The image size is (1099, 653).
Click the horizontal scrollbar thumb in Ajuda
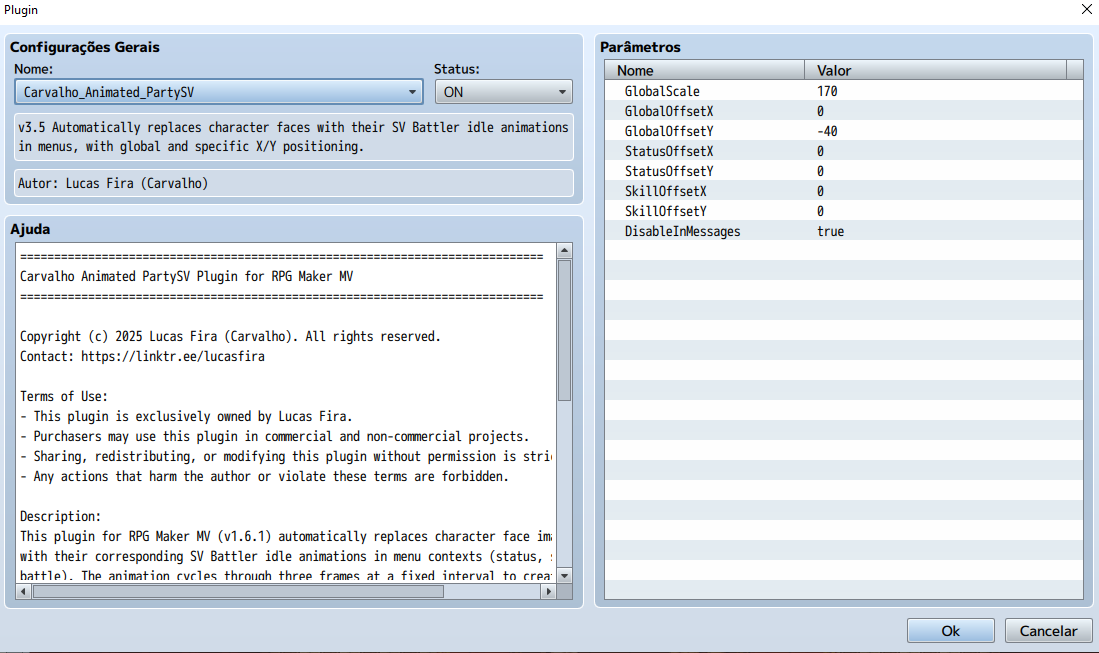pos(238,591)
